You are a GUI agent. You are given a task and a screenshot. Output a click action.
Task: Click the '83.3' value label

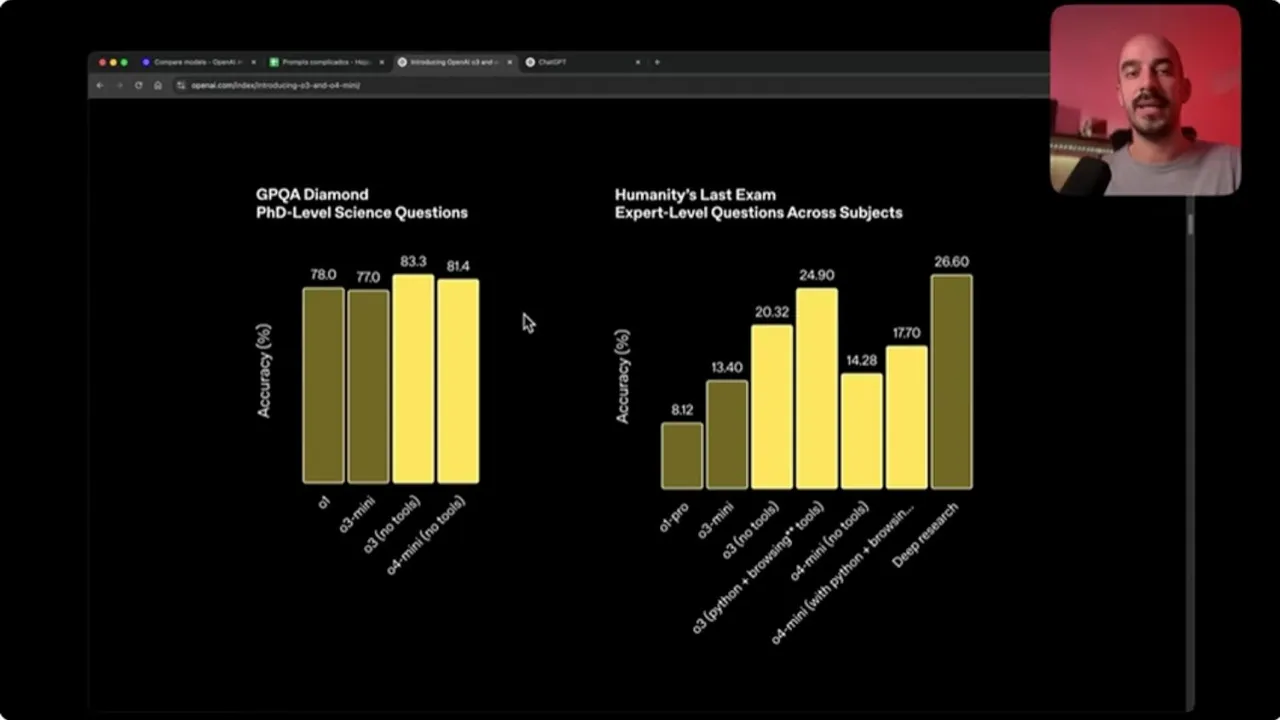(x=413, y=261)
